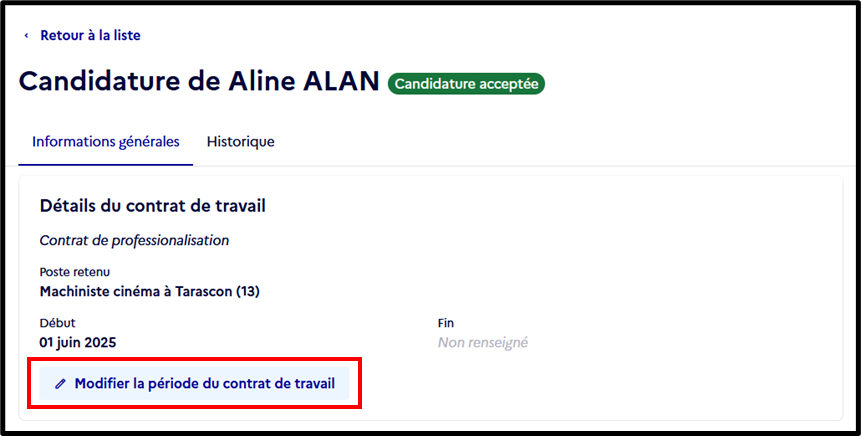This screenshot has height=436, width=861.
Task: Click the Fin label
Action: (x=445, y=323)
